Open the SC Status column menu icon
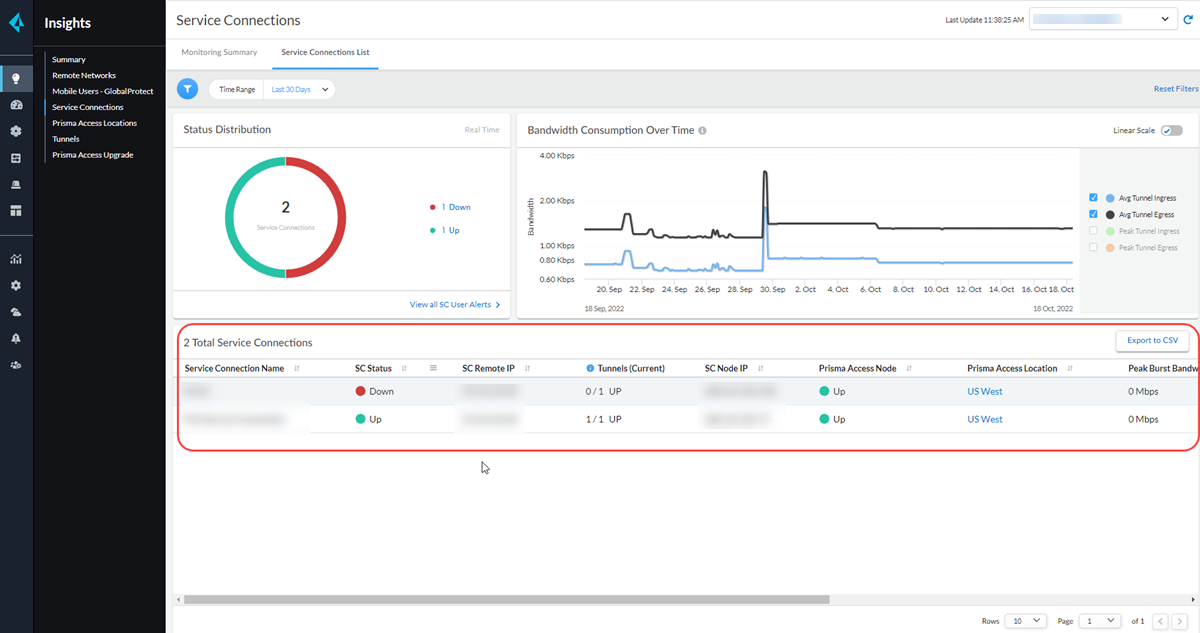This screenshot has height=633, width=1200. (x=433, y=368)
